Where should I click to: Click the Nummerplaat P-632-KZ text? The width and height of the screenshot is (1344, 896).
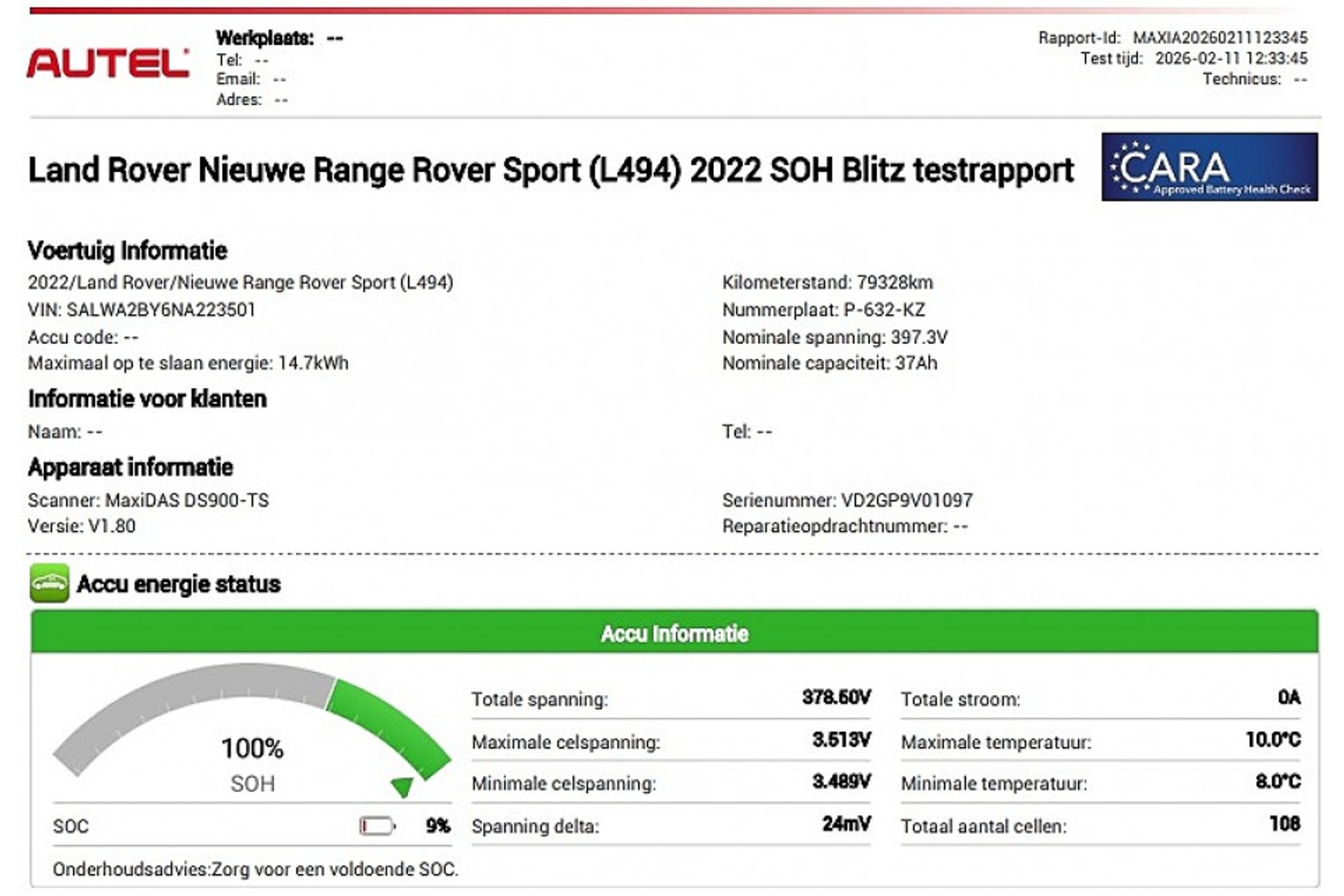pyautogui.click(x=823, y=309)
